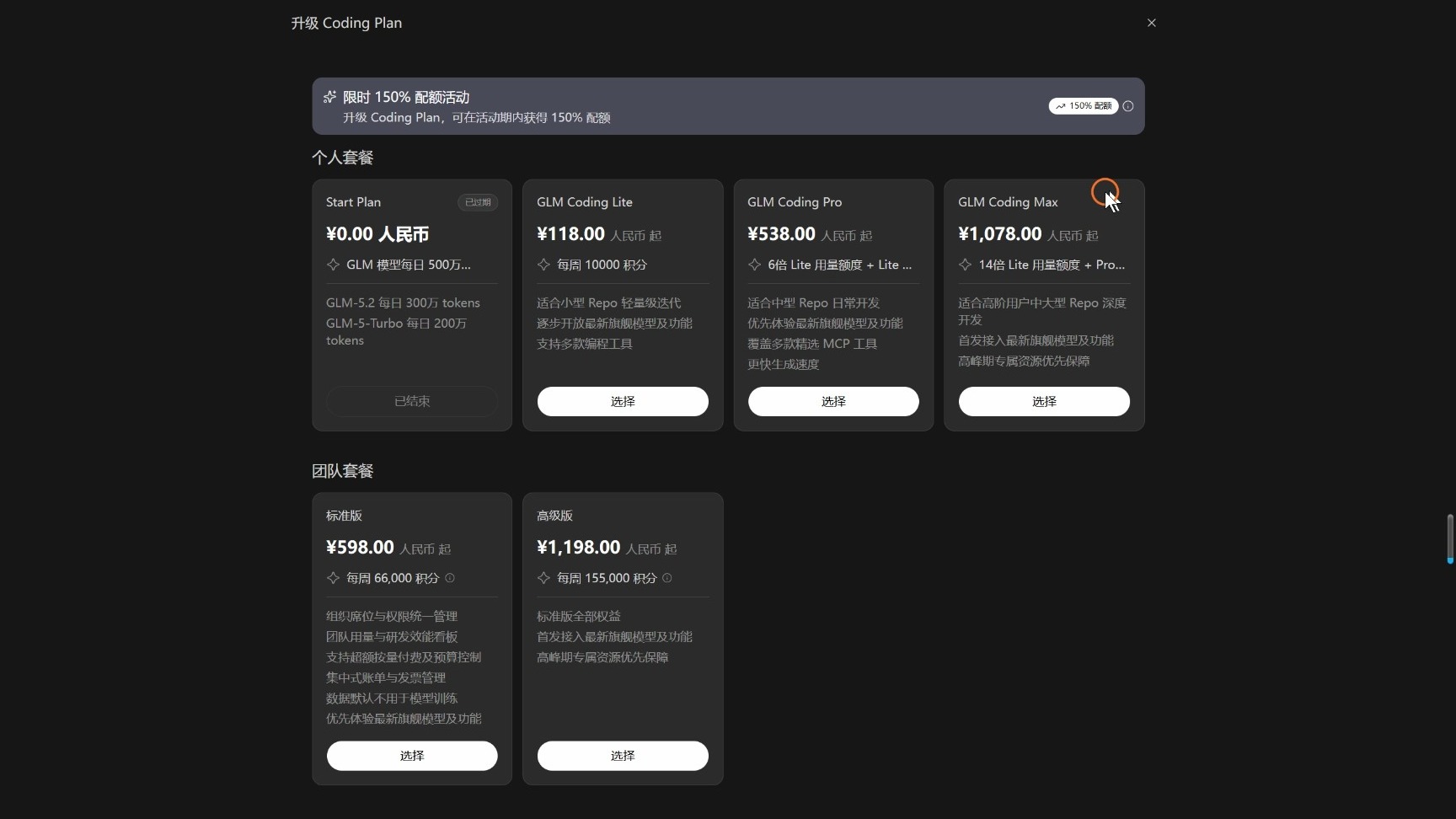
Task: Click the 限时 150% 配额活动 heading
Action: point(406,97)
